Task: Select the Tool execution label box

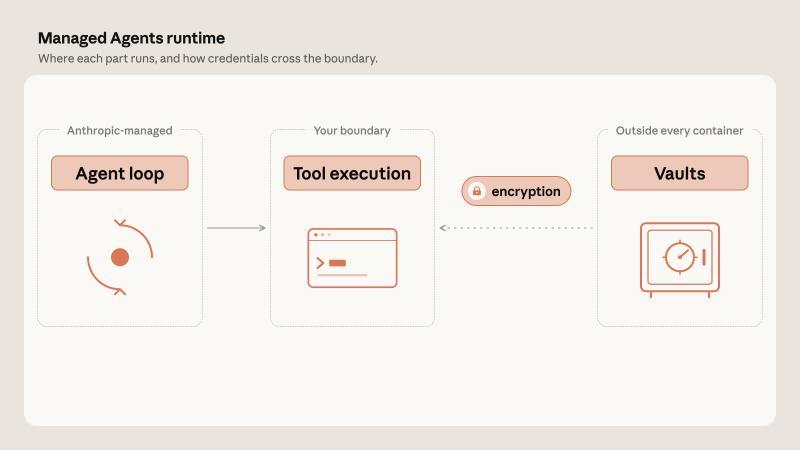Action: [352, 173]
